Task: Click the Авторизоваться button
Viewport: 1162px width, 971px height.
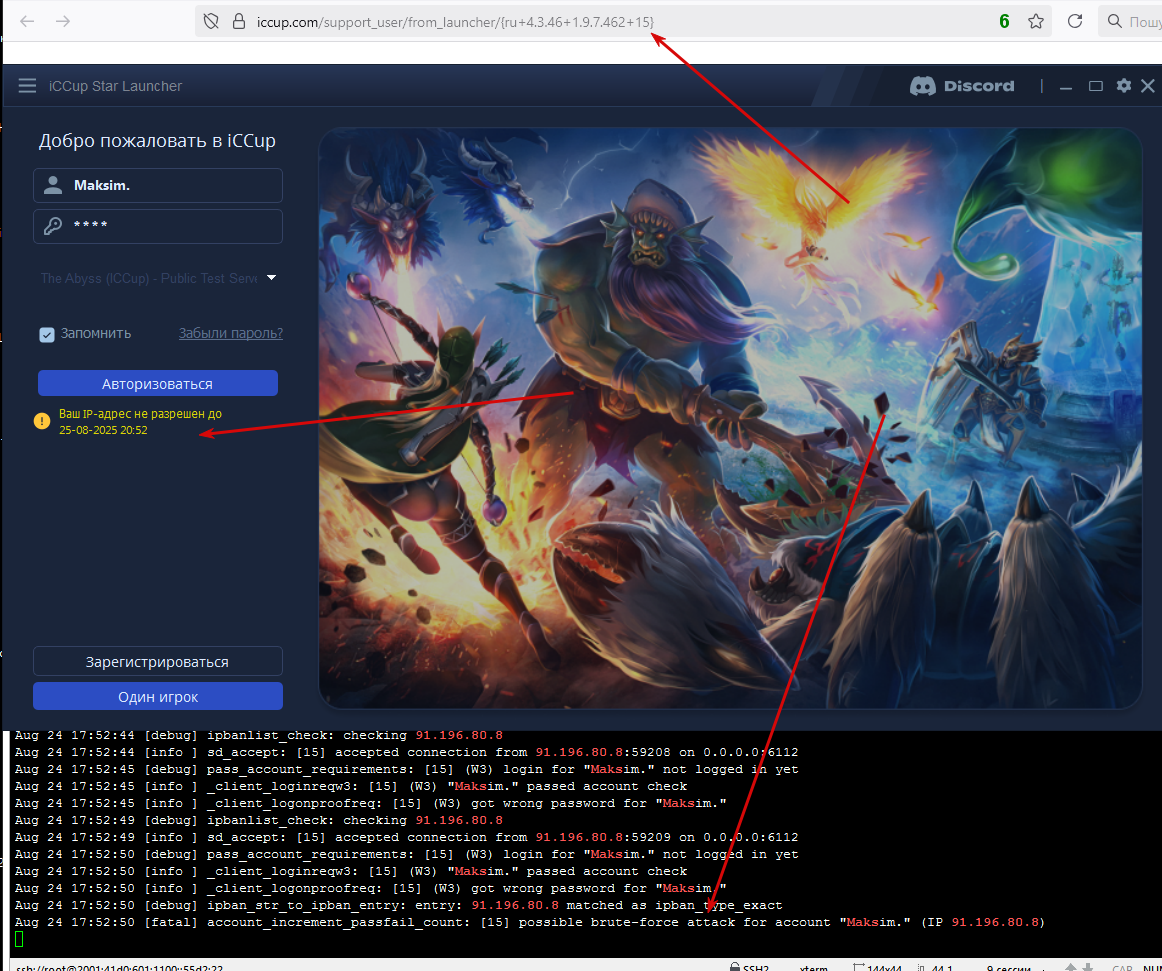Action: click(158, 383)
